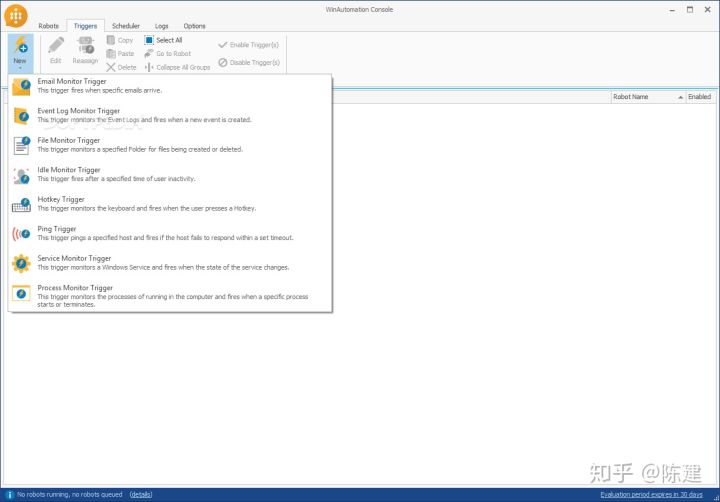Screen dimensions: 720x502
Task: Choose the Hotkey Trigger keyboard icon
Action: point(21,204)
